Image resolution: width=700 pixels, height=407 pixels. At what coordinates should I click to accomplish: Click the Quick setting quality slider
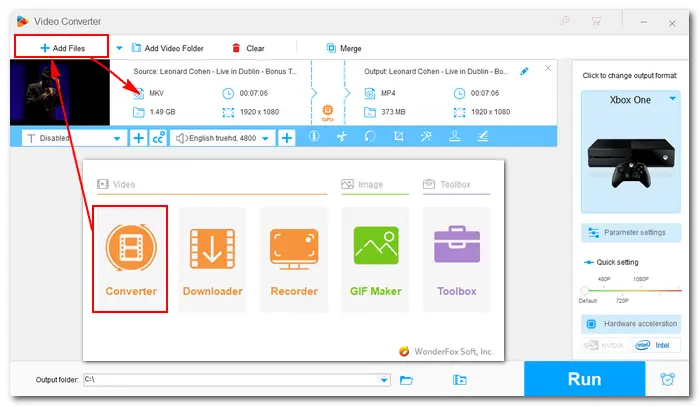(631, 291)
